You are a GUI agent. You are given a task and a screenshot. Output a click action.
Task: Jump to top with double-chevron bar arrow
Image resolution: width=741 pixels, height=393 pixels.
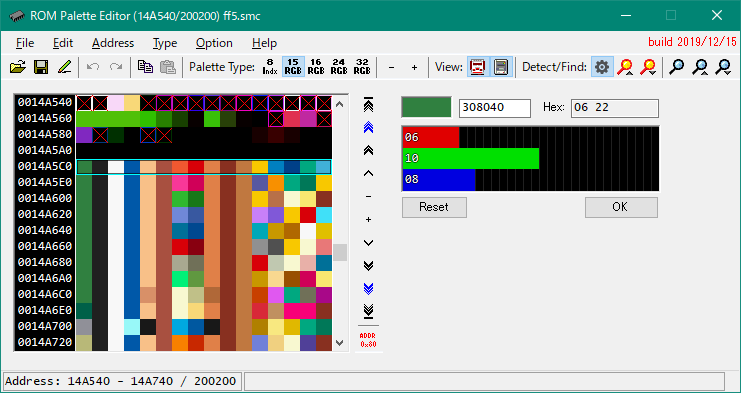pos(369,104)
